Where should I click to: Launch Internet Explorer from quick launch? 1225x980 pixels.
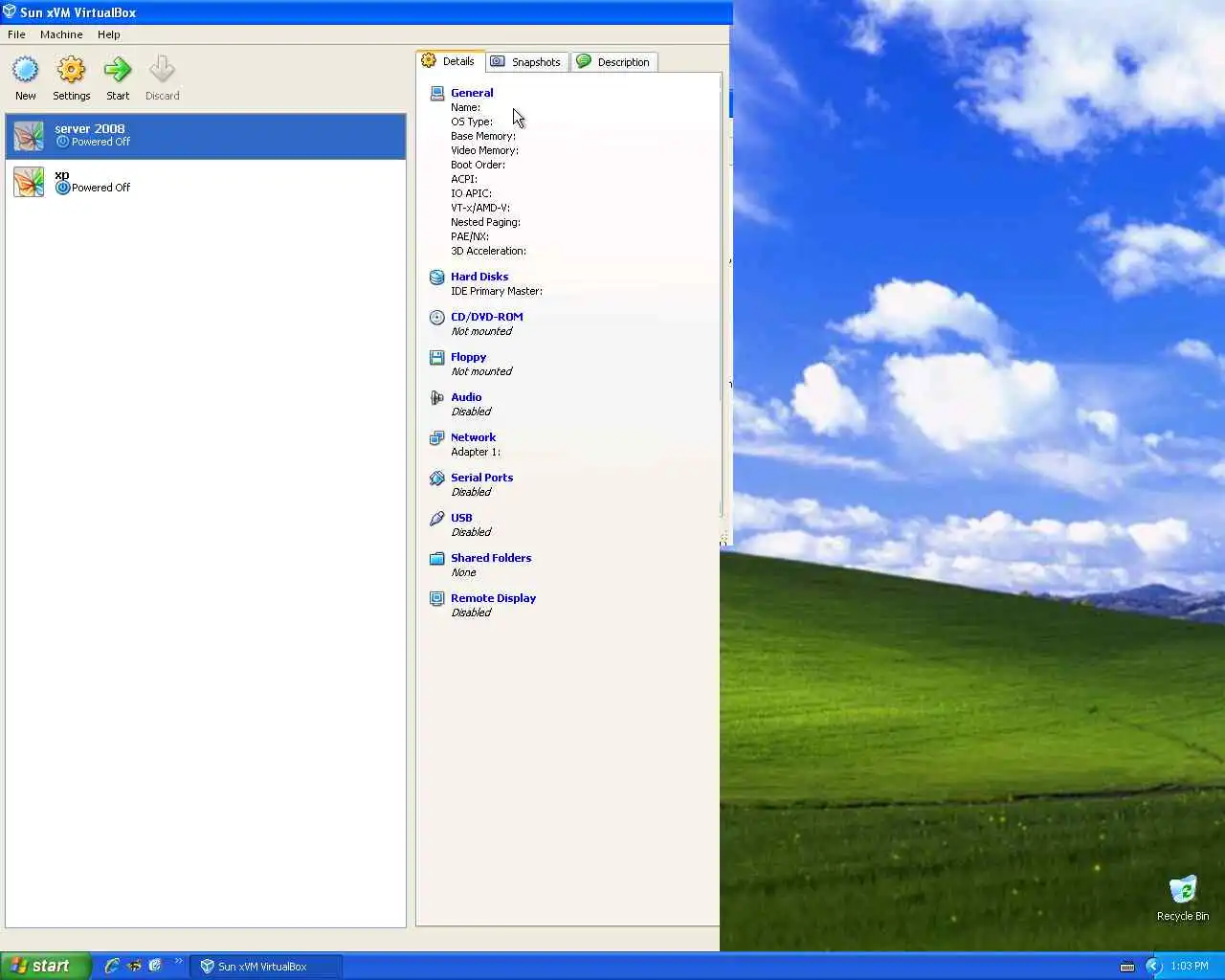112,966
